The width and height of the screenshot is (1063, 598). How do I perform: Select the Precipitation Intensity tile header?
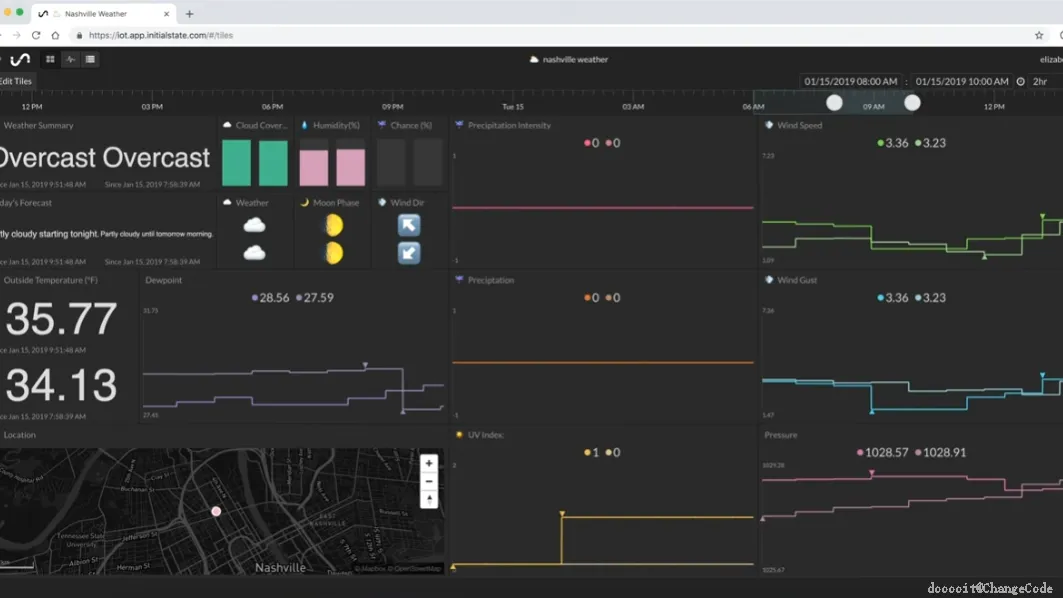[x=509, y=125]
